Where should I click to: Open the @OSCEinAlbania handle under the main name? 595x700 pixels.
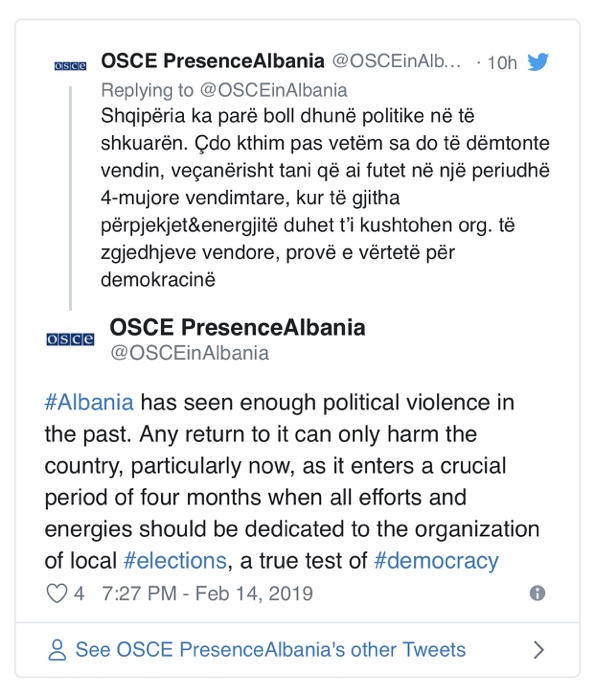pos(190,353)
